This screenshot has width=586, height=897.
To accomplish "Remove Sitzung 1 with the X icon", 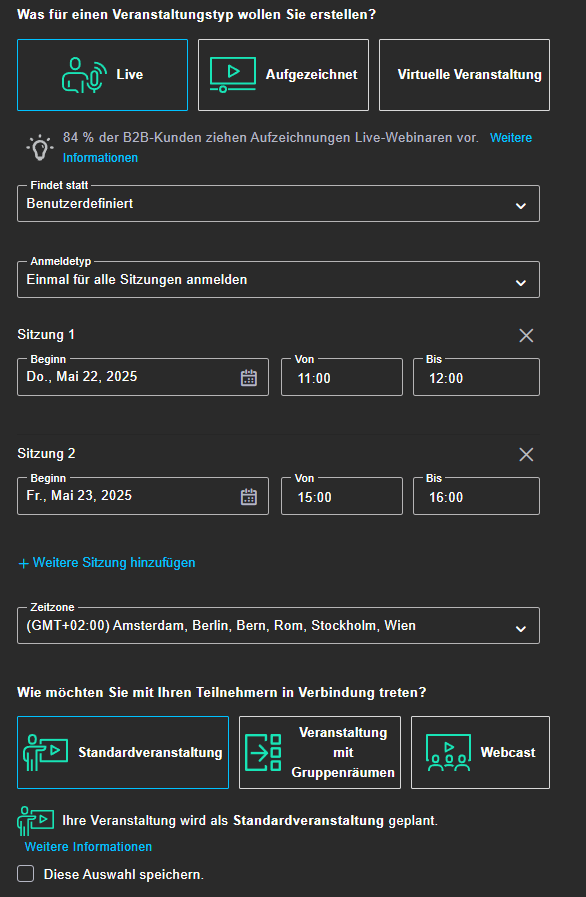I will [526, 335].
